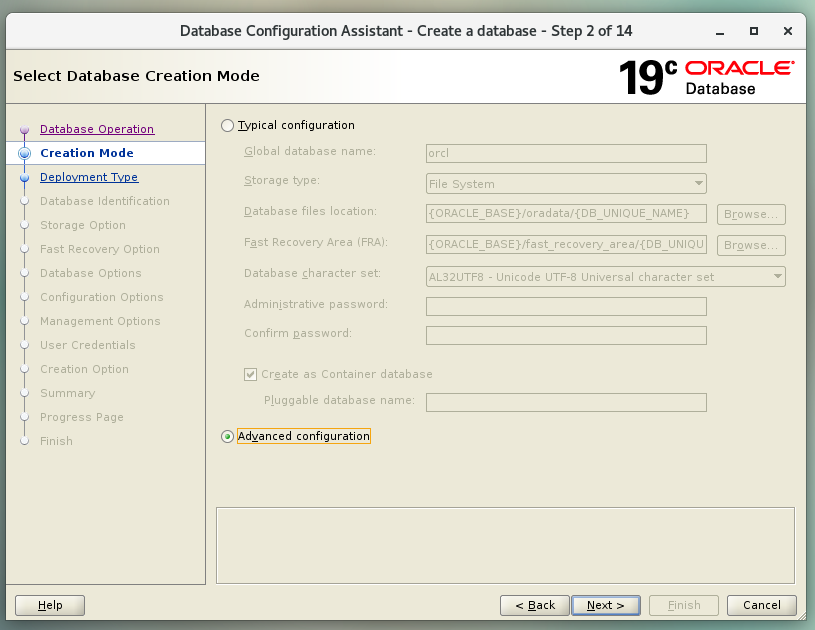Browse for Database files location
Screen dimensions: 815x630
(x=750, y=214)
